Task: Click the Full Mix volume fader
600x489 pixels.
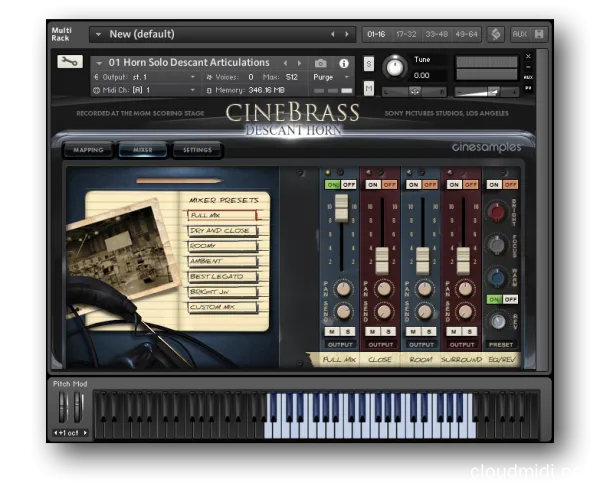Action: click(341, 208)
